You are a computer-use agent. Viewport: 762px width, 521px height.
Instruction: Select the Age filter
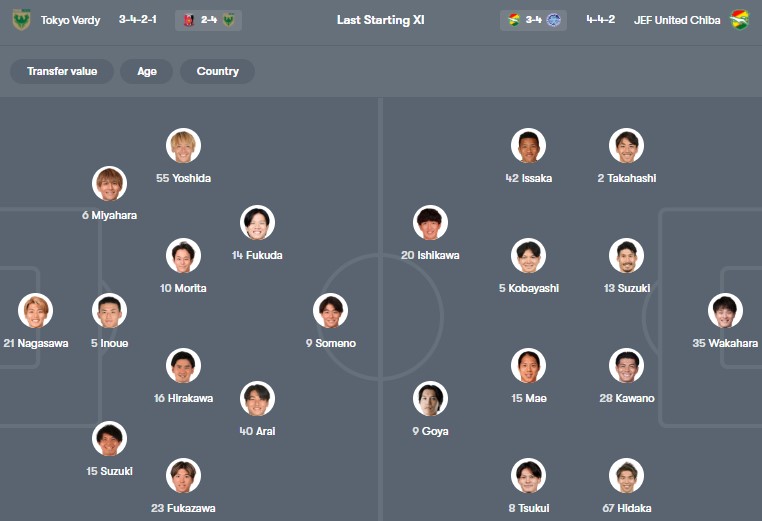(147, 72)
